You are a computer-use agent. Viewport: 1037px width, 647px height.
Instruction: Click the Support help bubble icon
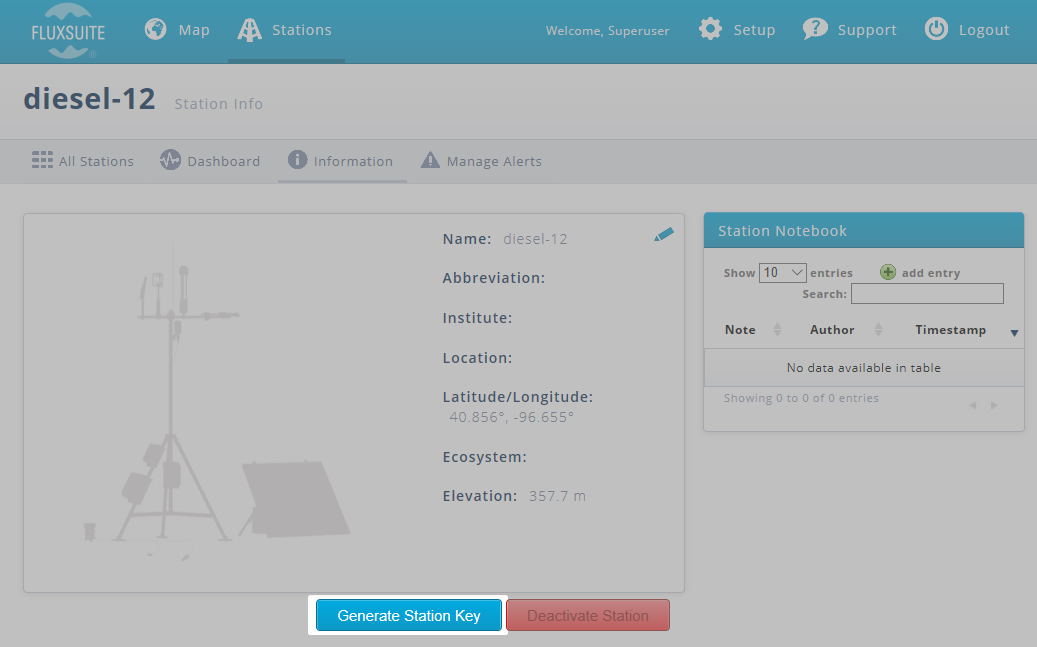pyautogui.click(x=816, y=30)
